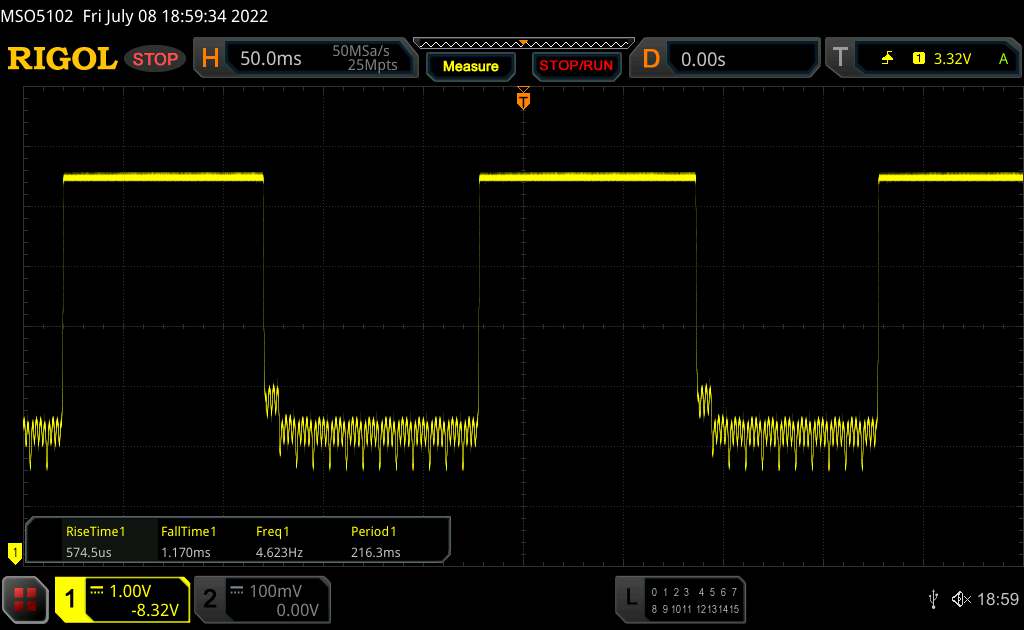The width and height of the screenshot is (1024, 630).
Task: Click the 18:59 clock
Action: (997, 599)
